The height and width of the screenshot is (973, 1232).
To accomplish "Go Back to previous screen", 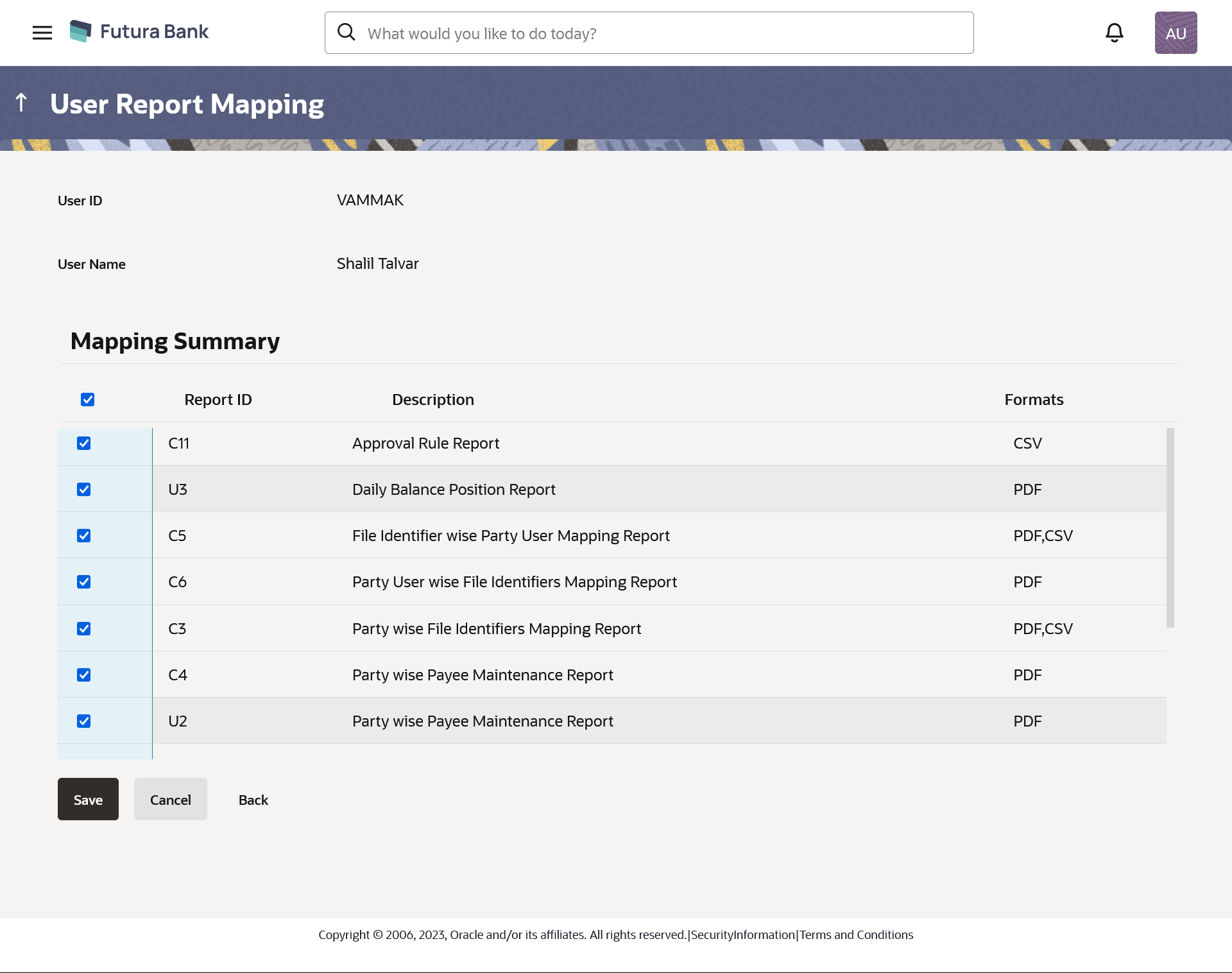I will click(253, 800).
